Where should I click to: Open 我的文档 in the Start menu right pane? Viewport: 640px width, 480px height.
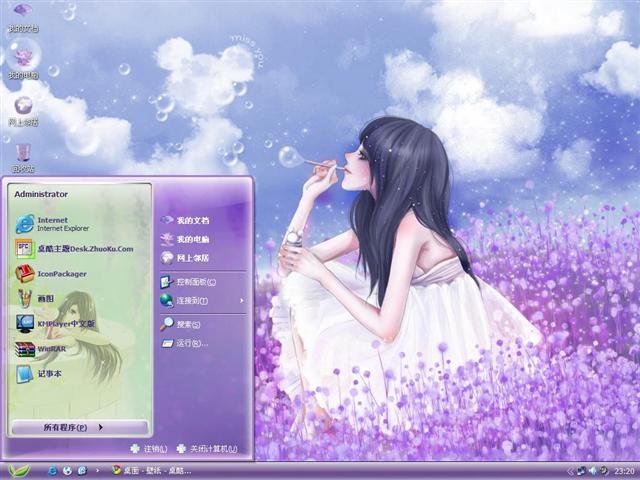click(x=185, y=220)
